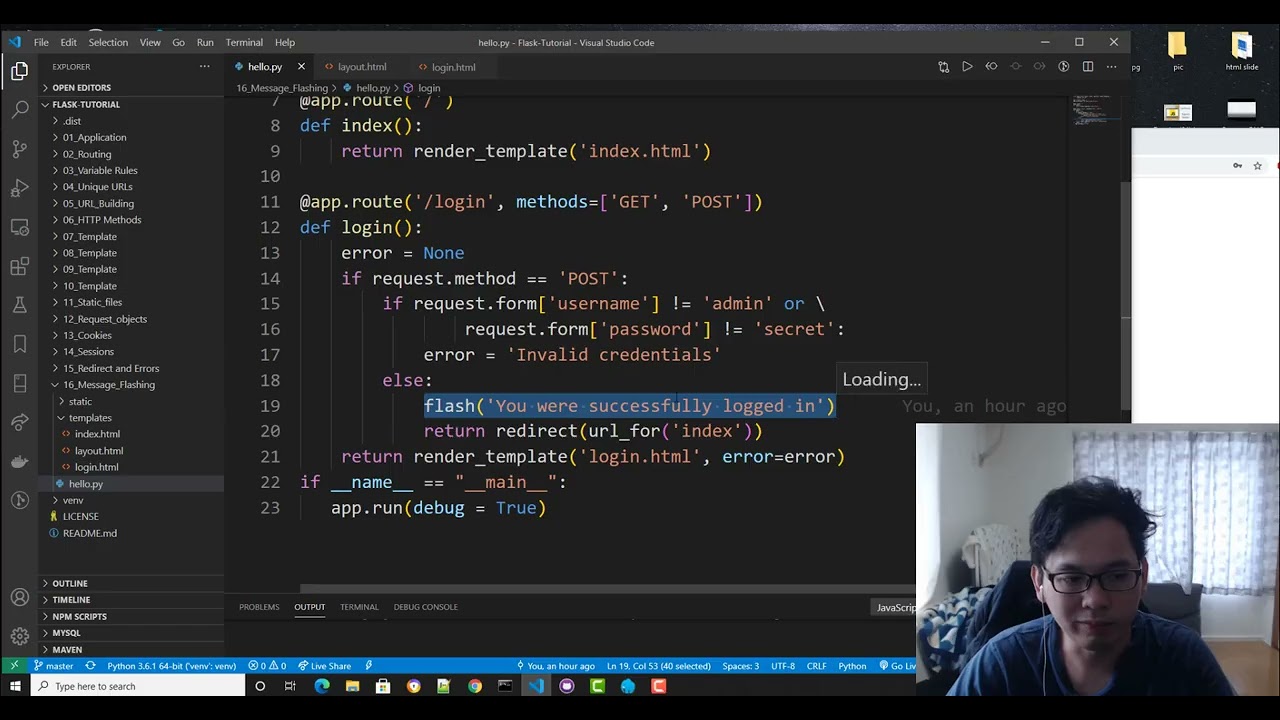The height and width of the screenshot is (720, 1280).
Task: Switch to the login.html editor tab
Action: [x=453, y=67]
